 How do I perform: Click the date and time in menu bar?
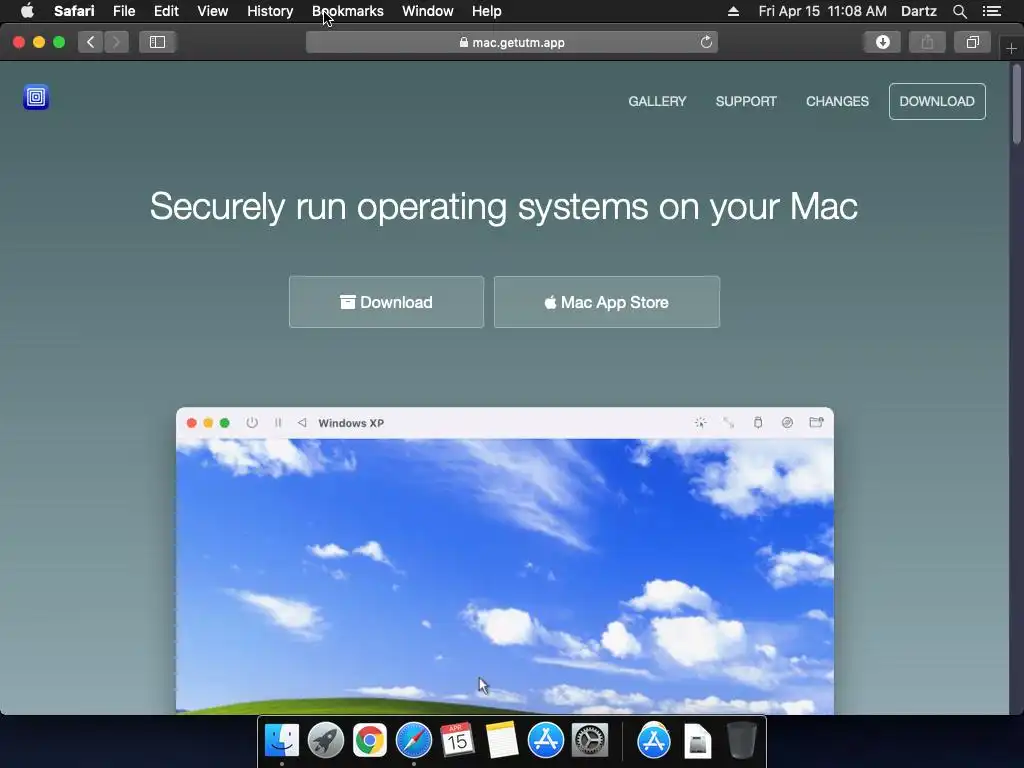822,11
